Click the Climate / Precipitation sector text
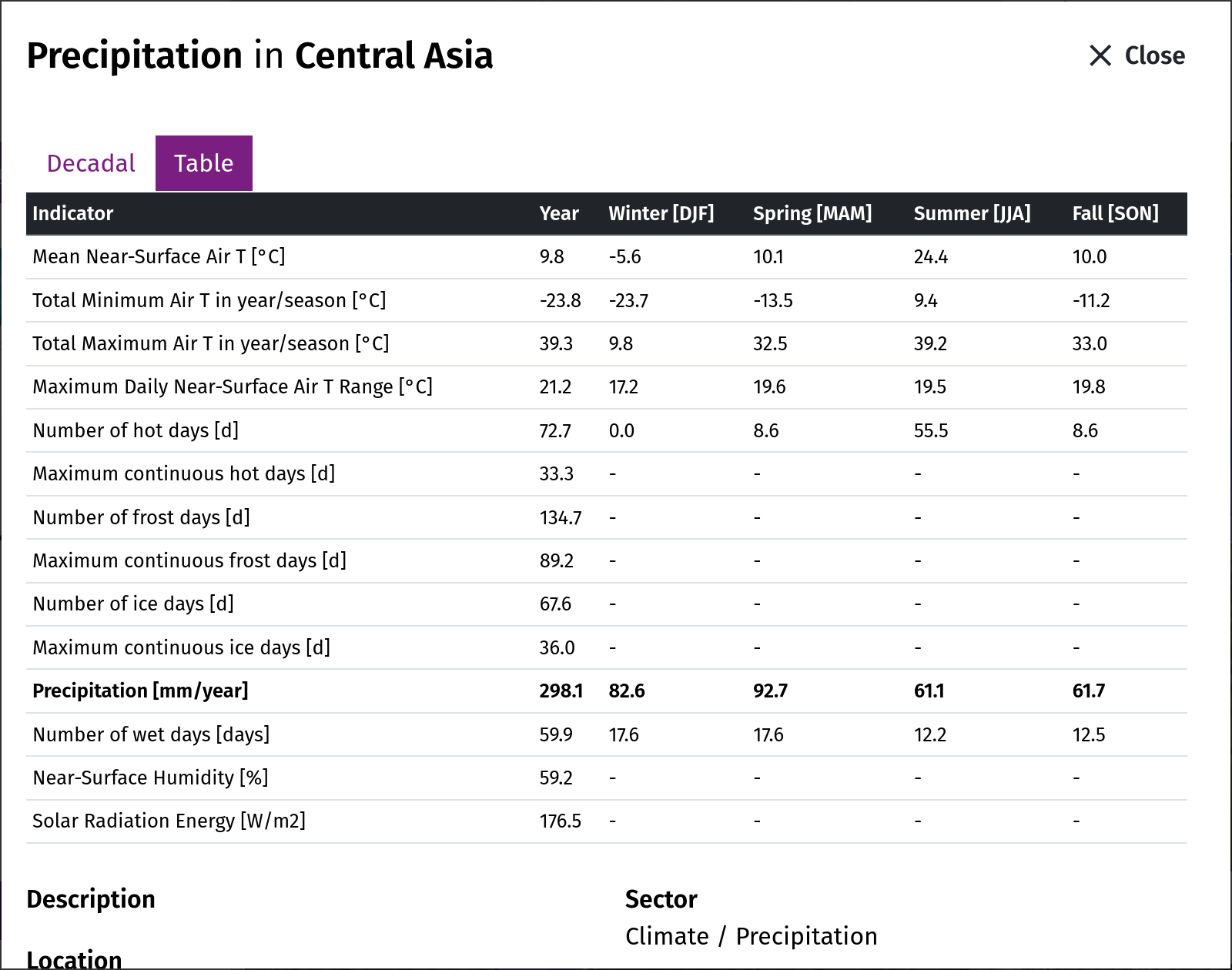The width and height of the screenshot is (1232, 970). coord(752,936)
